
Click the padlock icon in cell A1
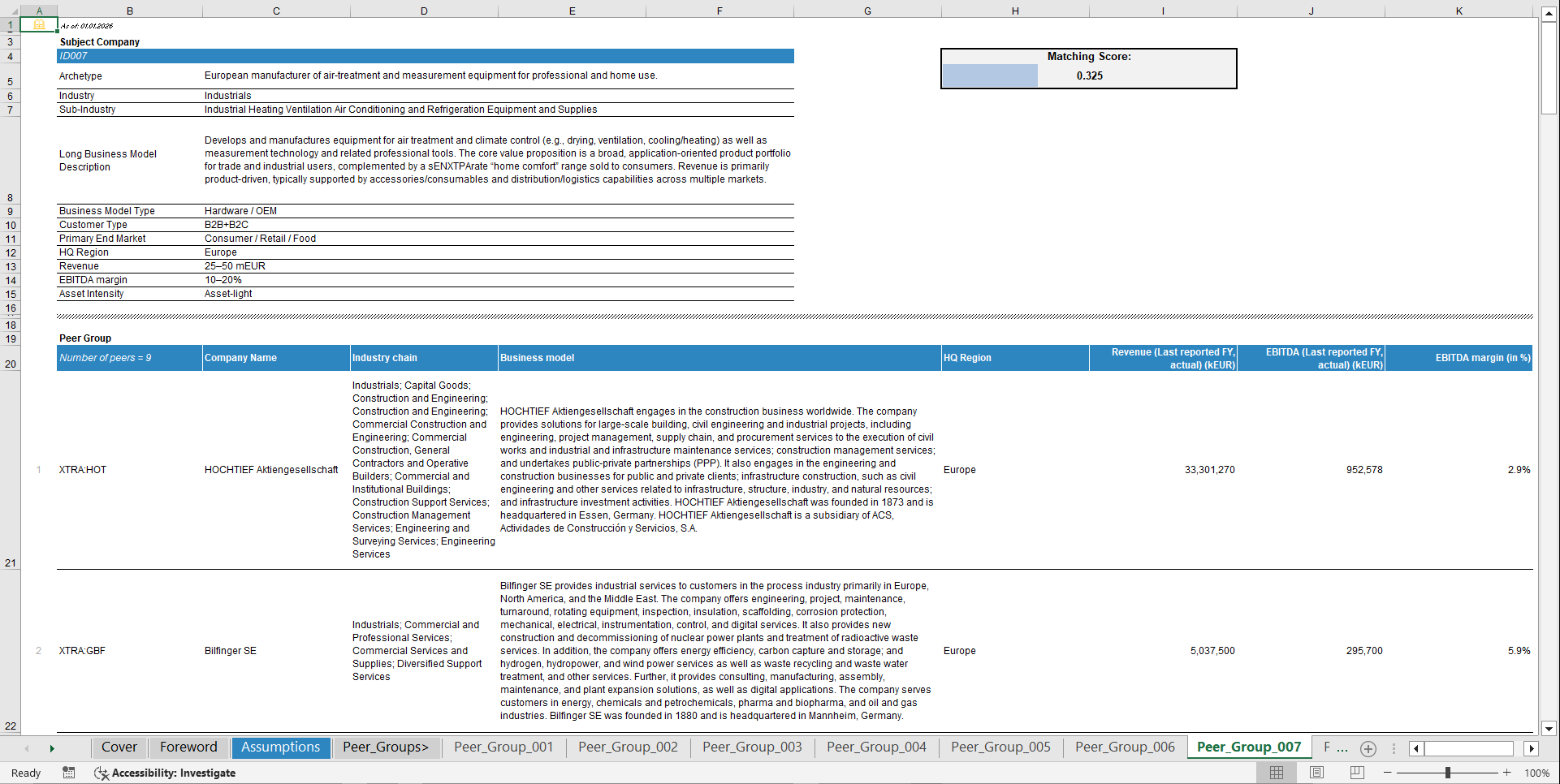39,25
